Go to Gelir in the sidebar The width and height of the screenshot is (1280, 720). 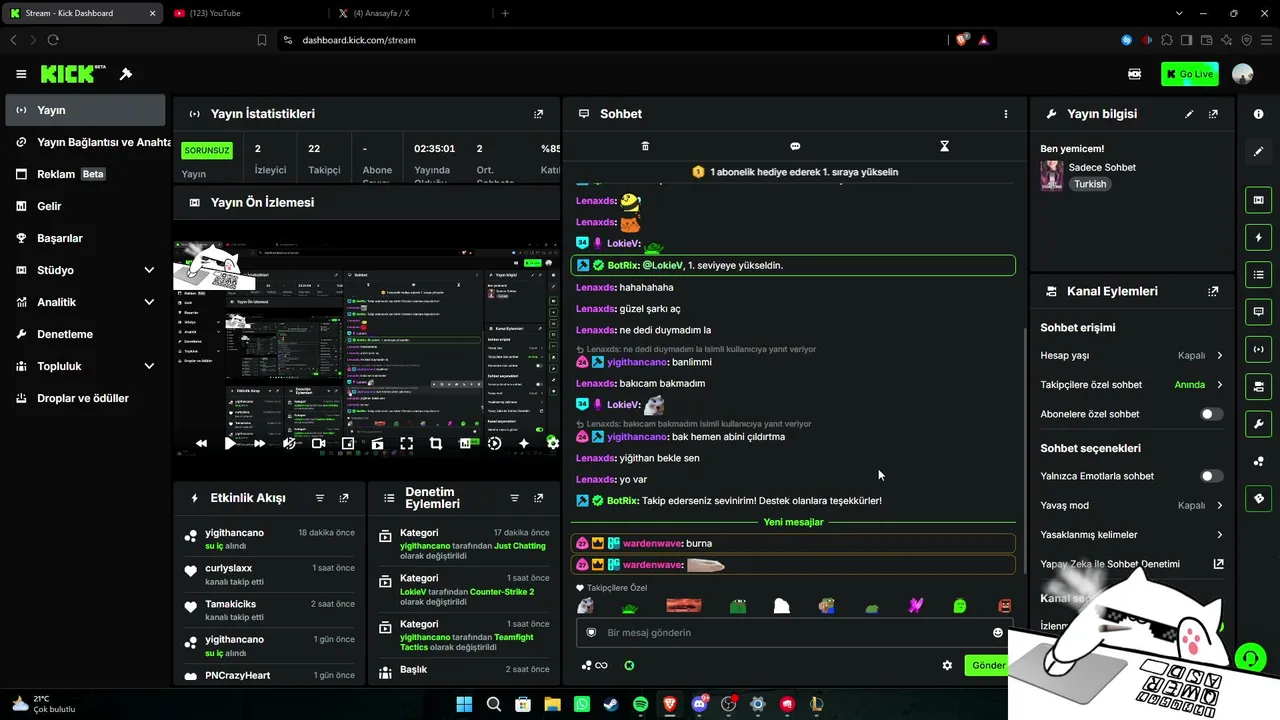[x=85, y=206]
